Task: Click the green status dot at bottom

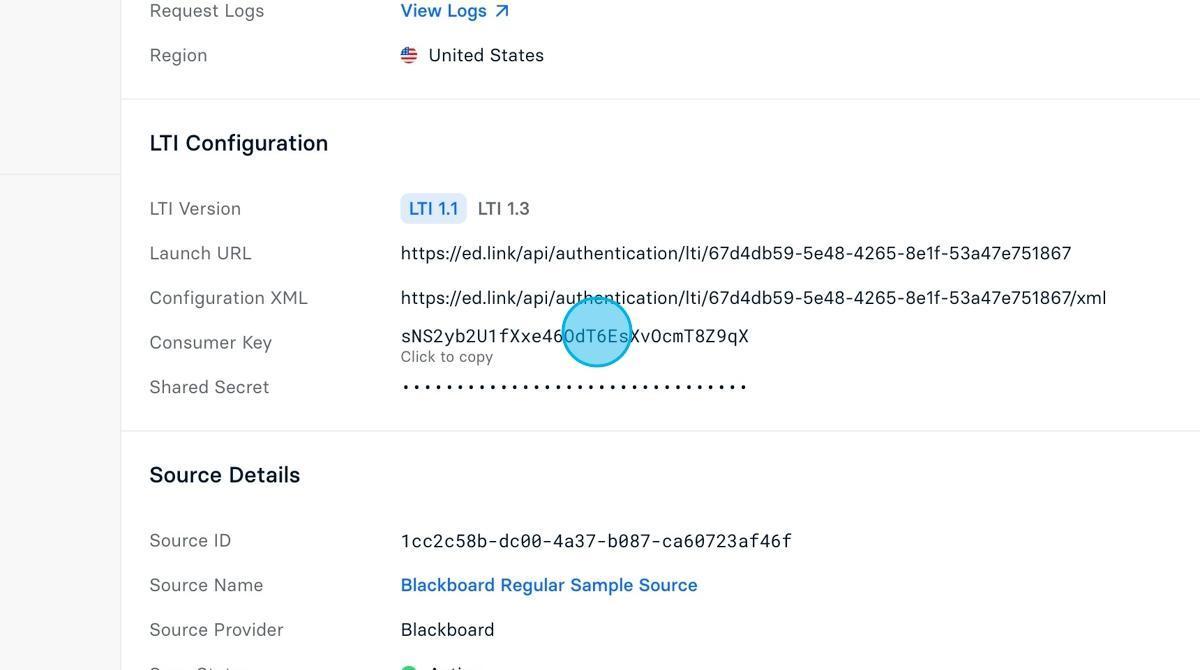Action: (x=409, y=668)
